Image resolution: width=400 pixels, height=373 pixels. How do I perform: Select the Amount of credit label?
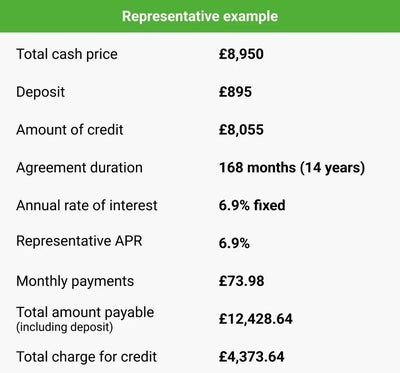point(70,130)
